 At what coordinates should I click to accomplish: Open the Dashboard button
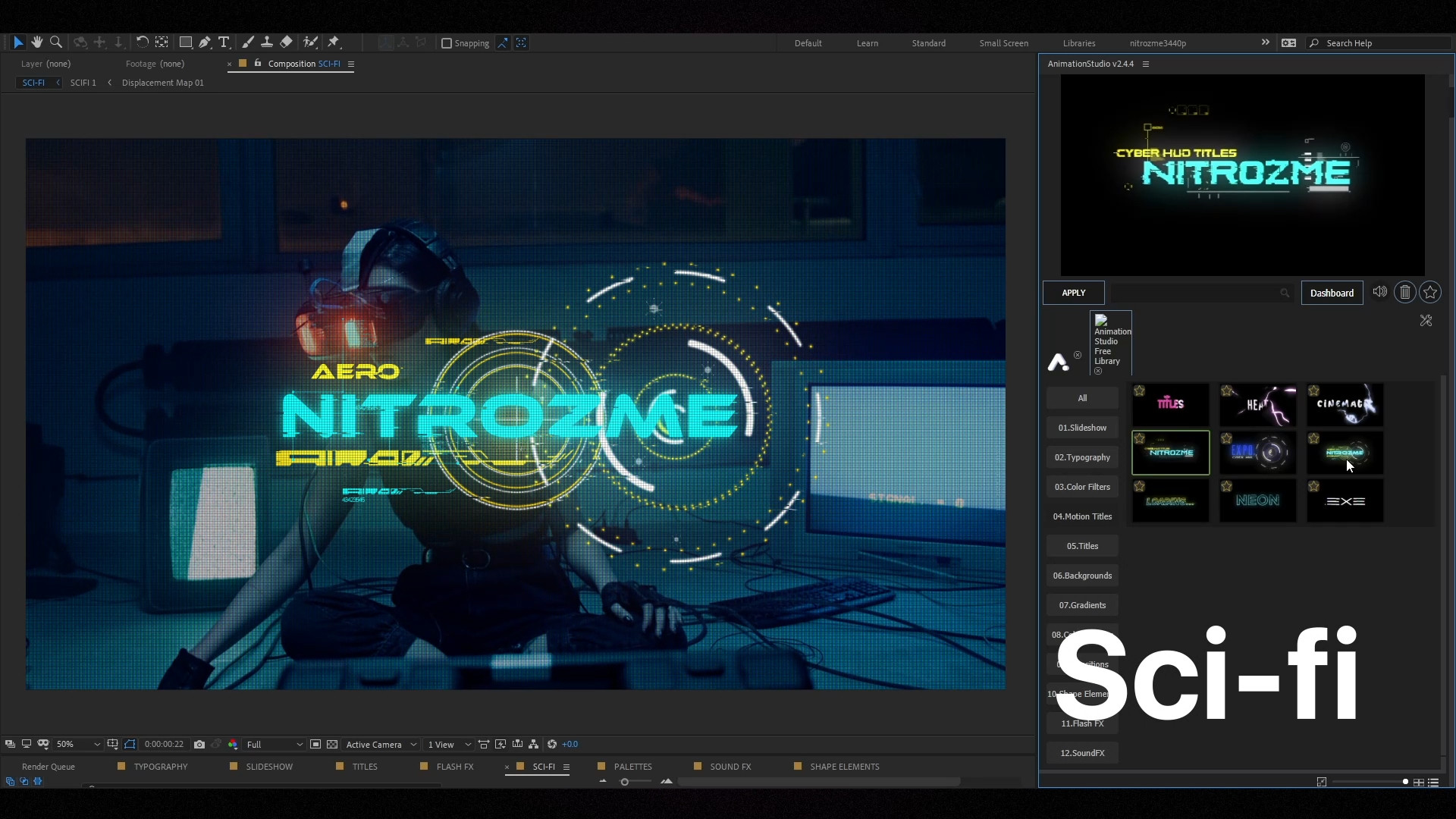pos(1332,293)
